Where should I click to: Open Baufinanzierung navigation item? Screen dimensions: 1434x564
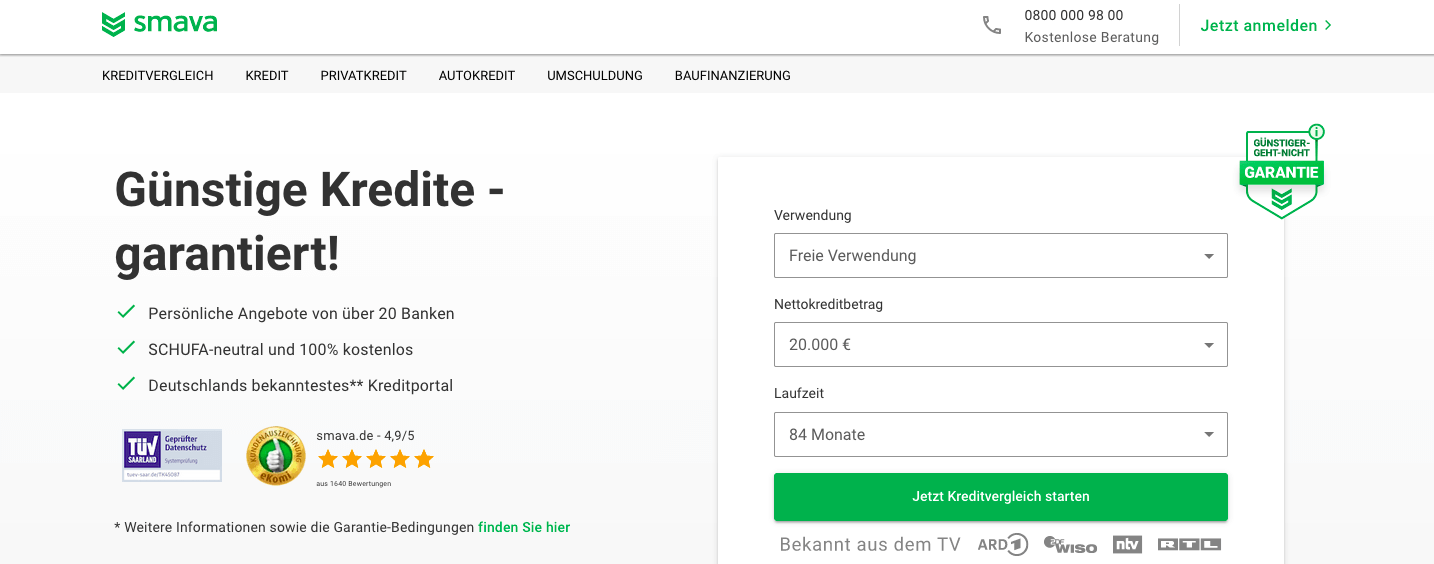(x=733, y=76)
